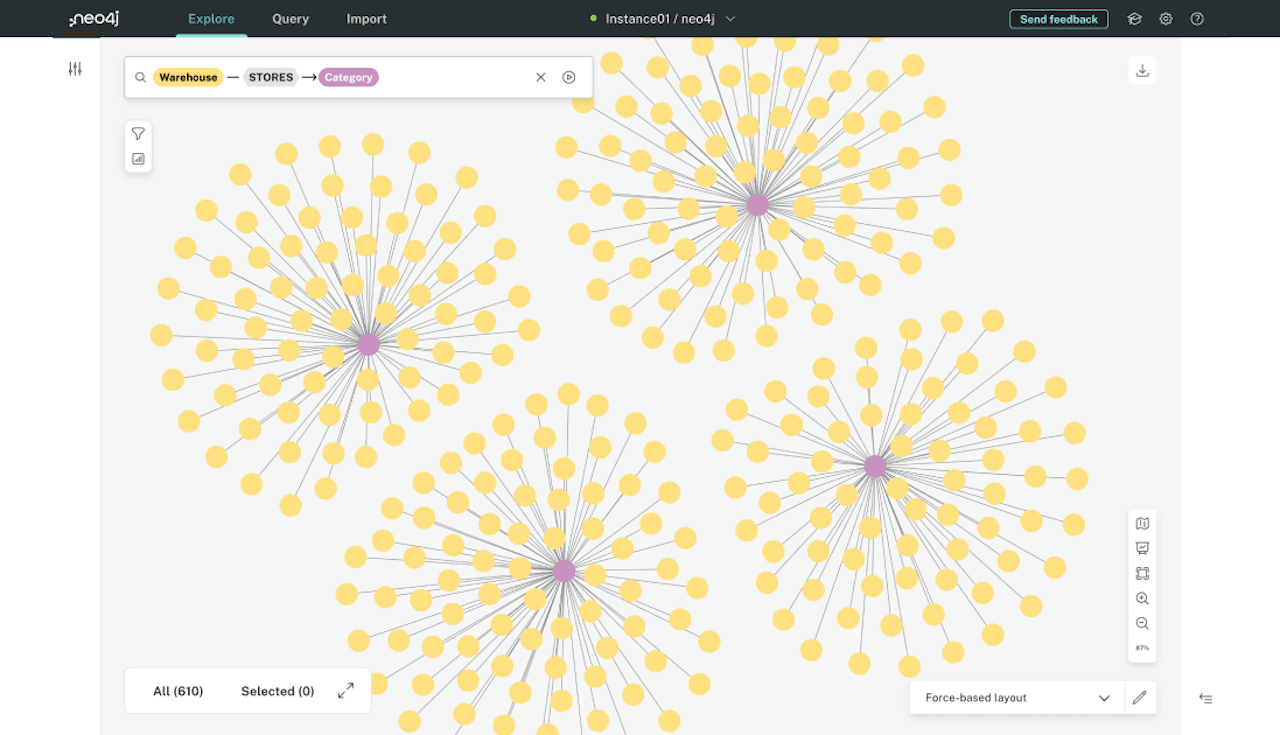The width and height of the screenshot is (1280, 735).
Task: Toggle the minimap map icon
Action: 1142,523
